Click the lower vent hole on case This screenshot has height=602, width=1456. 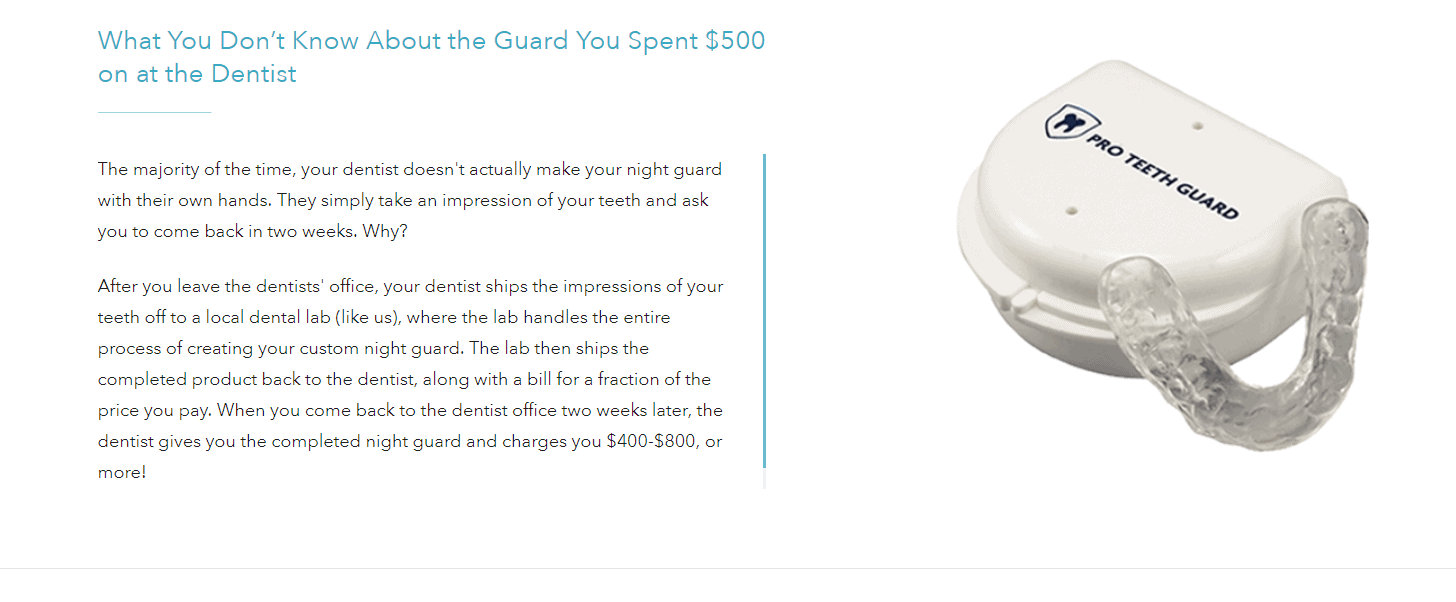tap(1071, 211)
